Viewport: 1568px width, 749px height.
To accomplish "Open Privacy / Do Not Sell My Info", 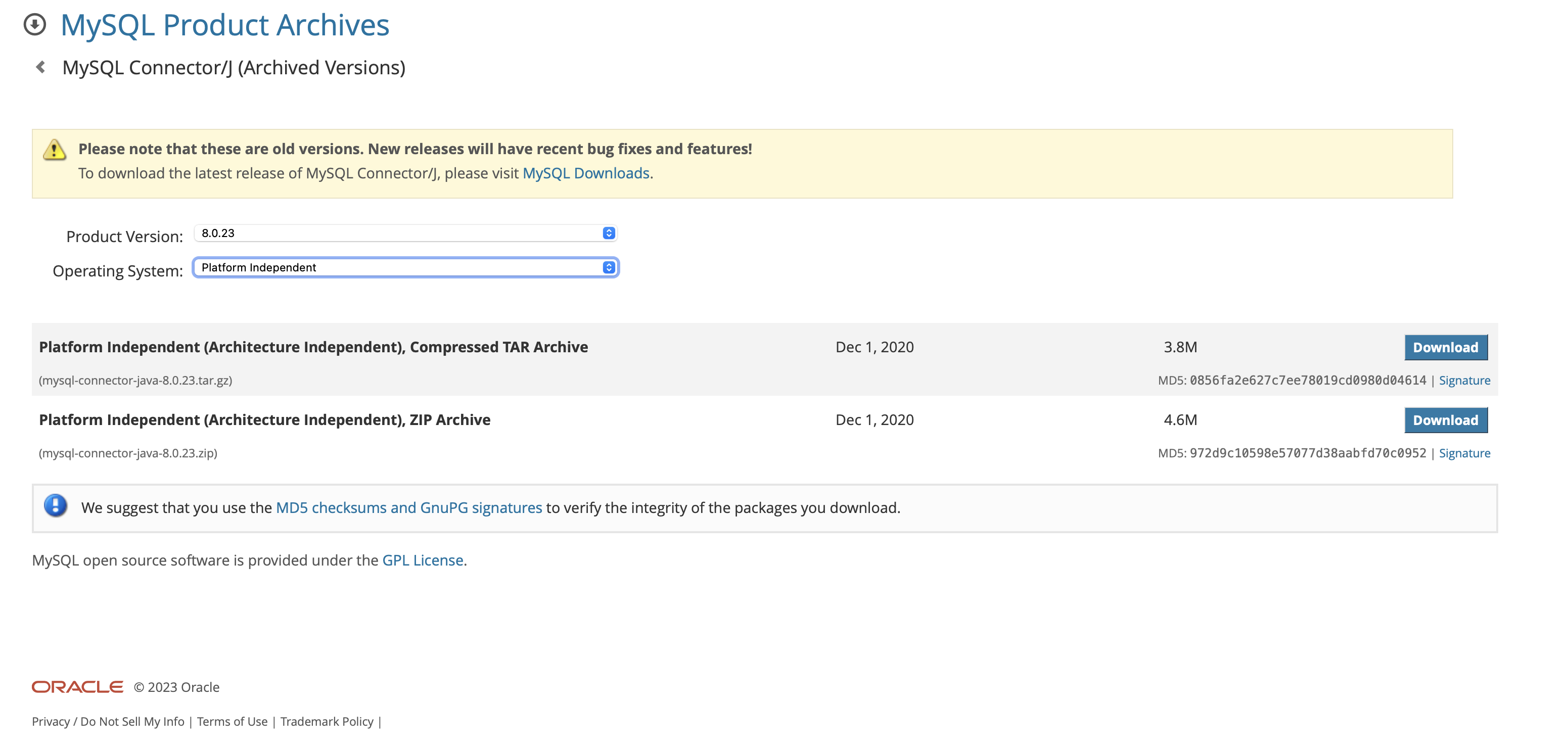I will 108,722.
